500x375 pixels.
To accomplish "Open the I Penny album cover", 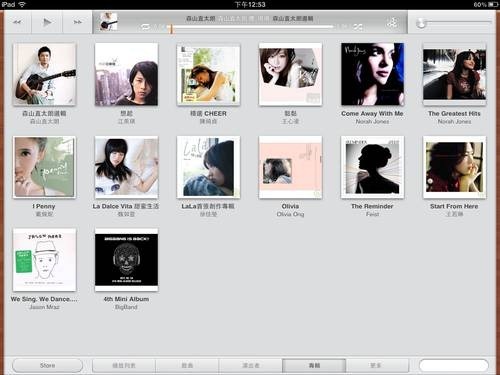I will click(44, 167).
